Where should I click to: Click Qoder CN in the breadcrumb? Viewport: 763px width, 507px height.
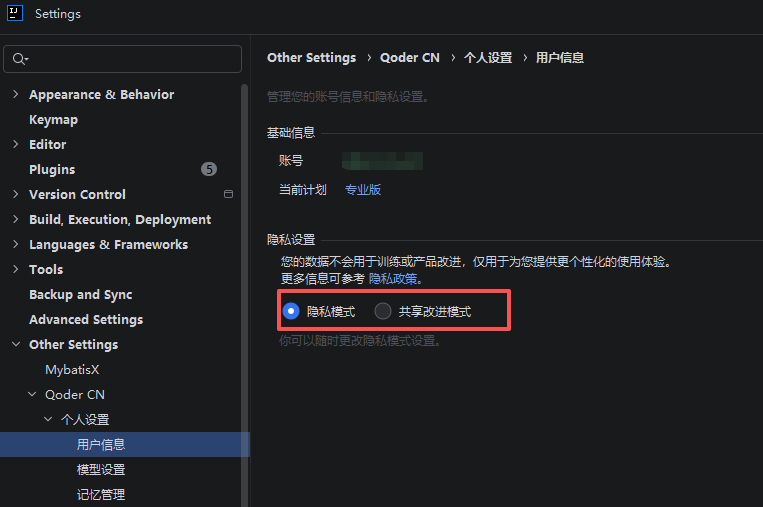[x=410, y=58]
